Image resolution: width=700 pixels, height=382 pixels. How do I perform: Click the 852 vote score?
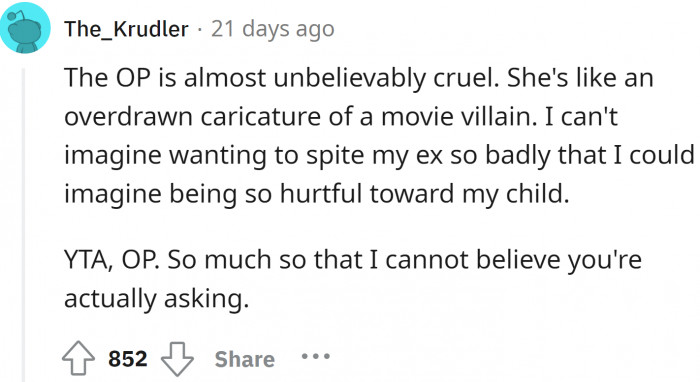128,359
